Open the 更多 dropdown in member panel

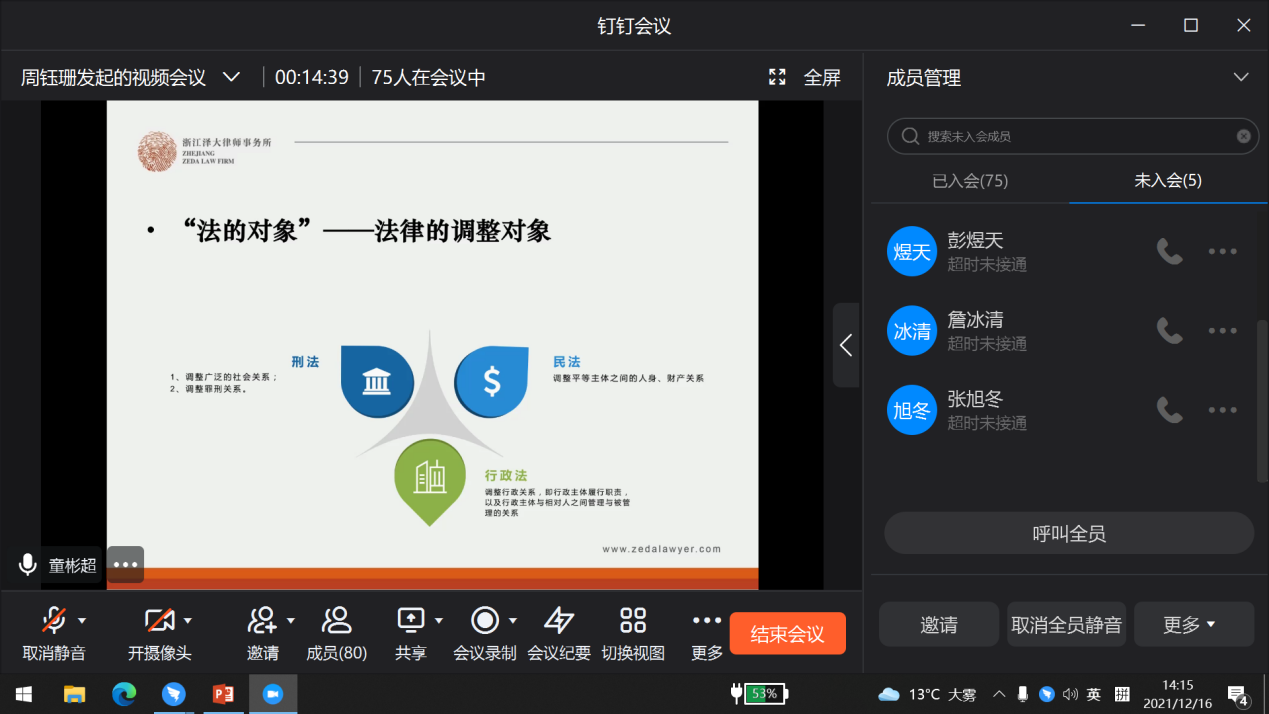pyautogui.click(x=1193, y=625)
